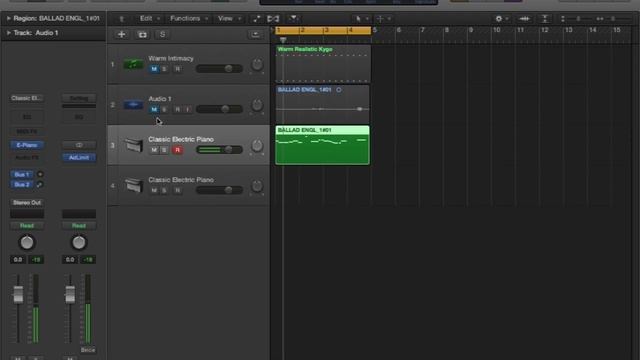
Task: Click the duplicate track button
Action: [x=142, y=34]
